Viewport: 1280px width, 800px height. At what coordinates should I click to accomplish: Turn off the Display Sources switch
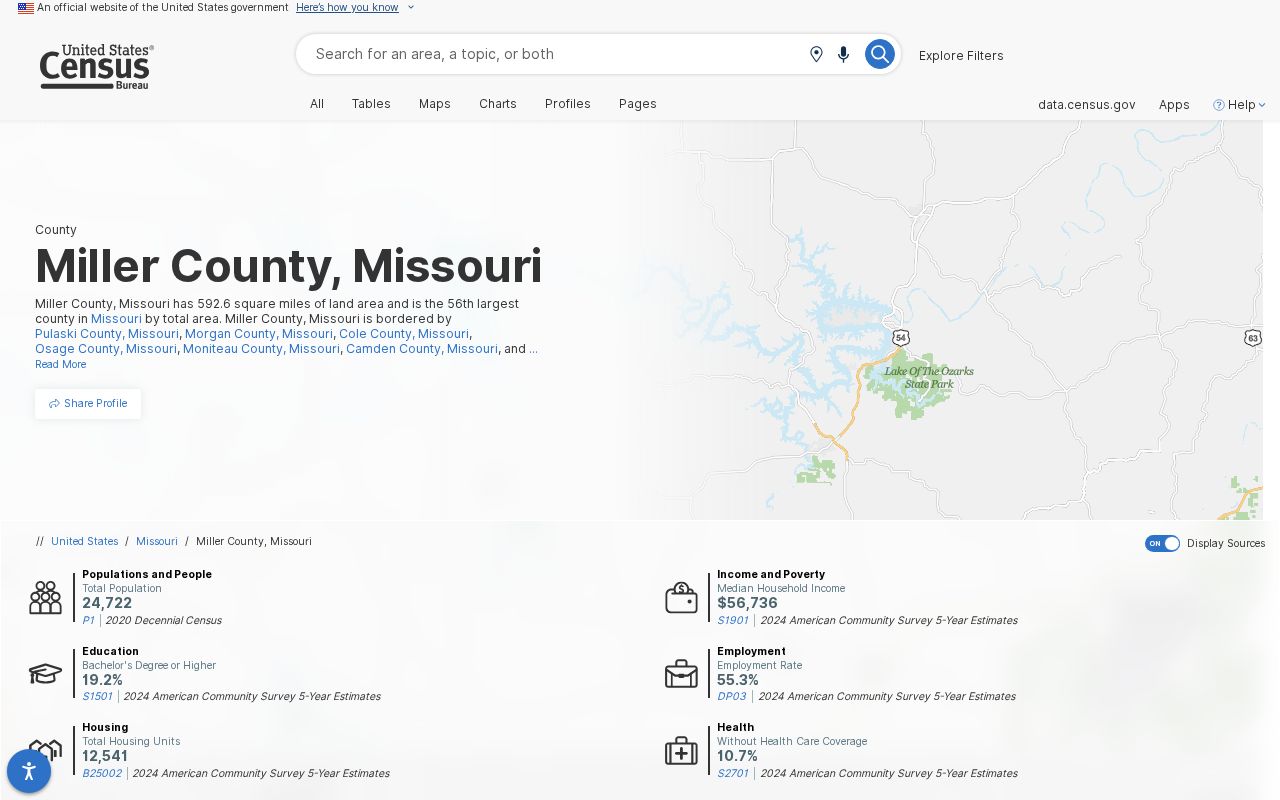pyautogui.click(x=1162, y=543)
